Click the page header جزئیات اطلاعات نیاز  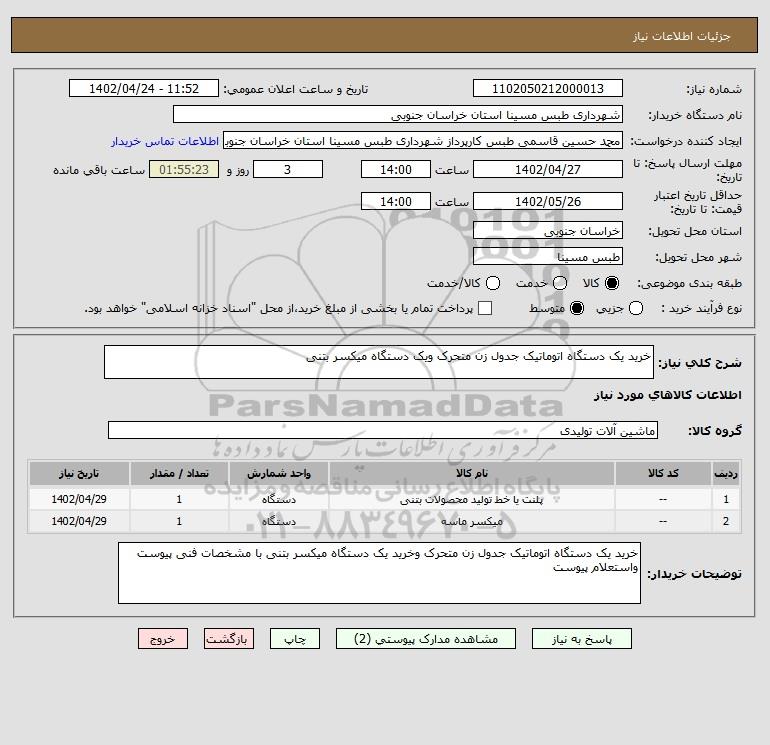[681, 36]
